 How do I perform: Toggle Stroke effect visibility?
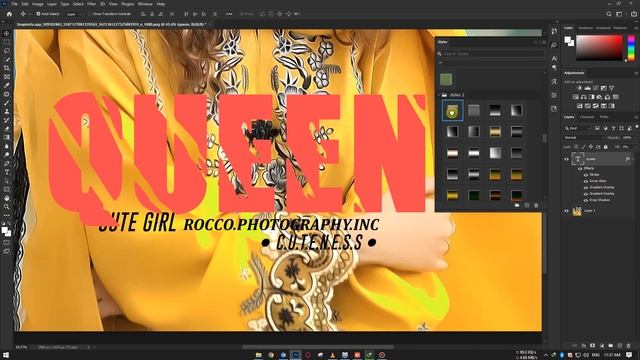pyautogui.click(x=586, y=175)
